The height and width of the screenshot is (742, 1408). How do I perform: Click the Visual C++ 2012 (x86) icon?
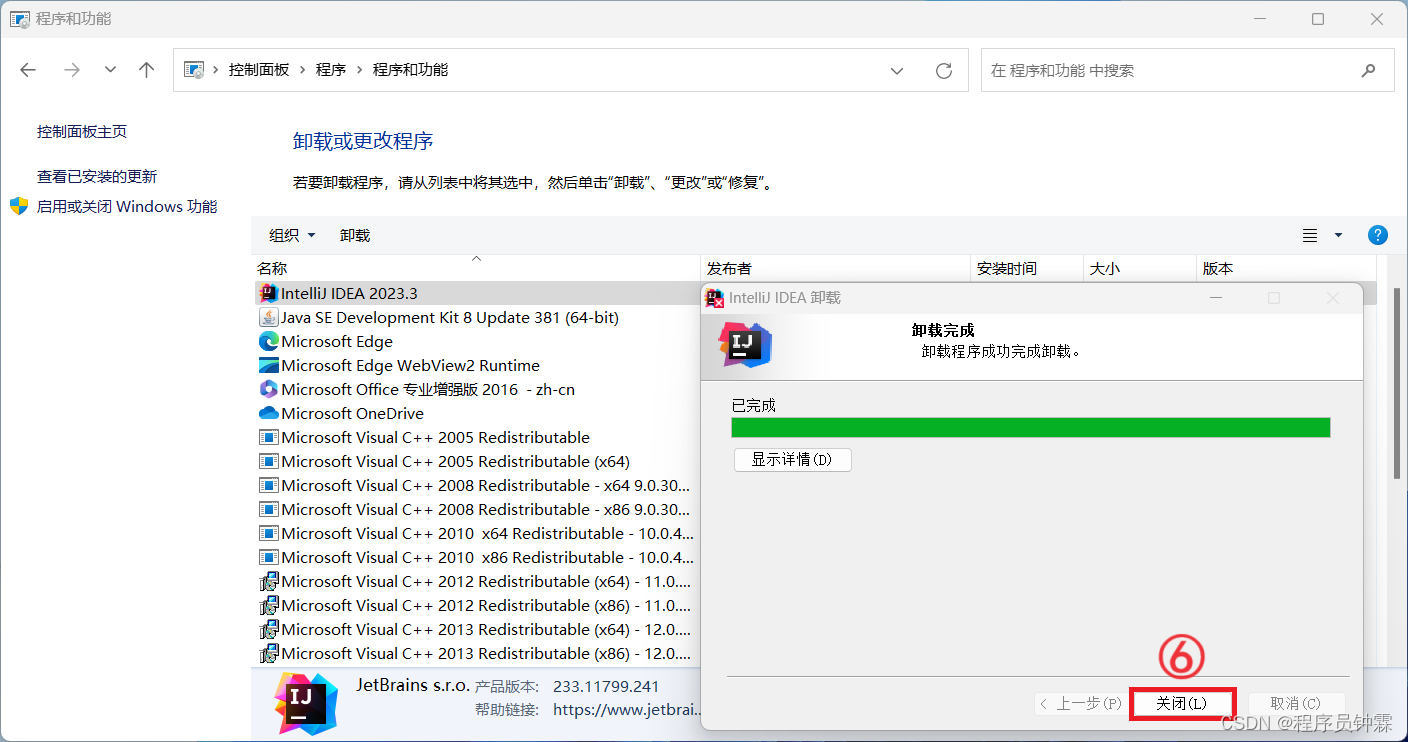tap(268, 605)
